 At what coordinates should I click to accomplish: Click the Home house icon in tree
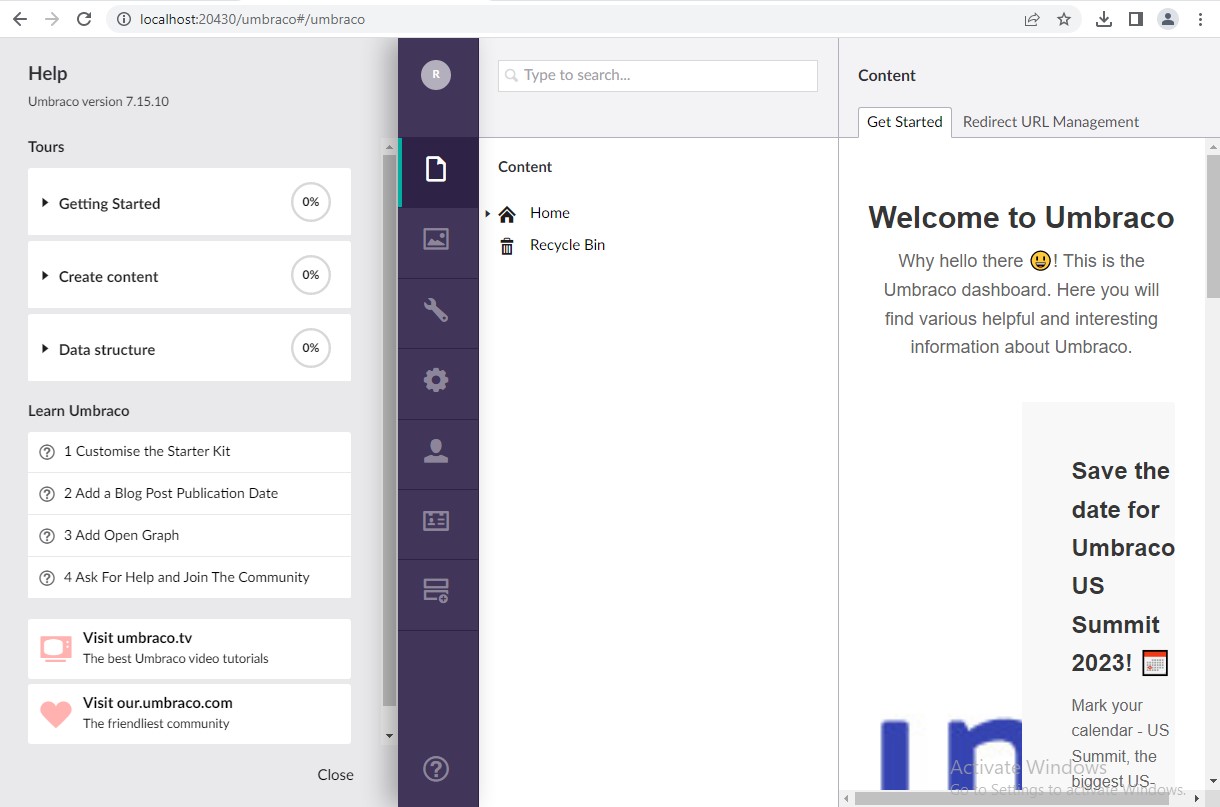click(507, 214)
